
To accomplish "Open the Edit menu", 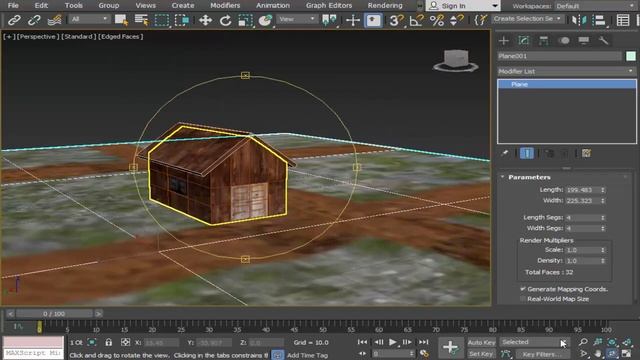I will [x=41, y=6].
